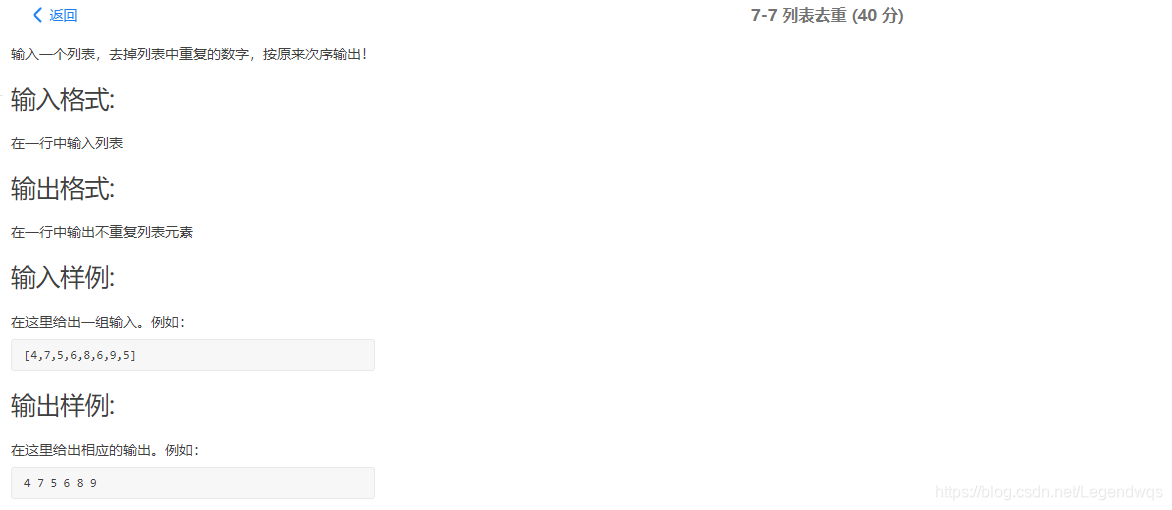Viewport: 1172px width, 510px height.
Task: Click the 40 分 score label
Action: coord(877,16)
